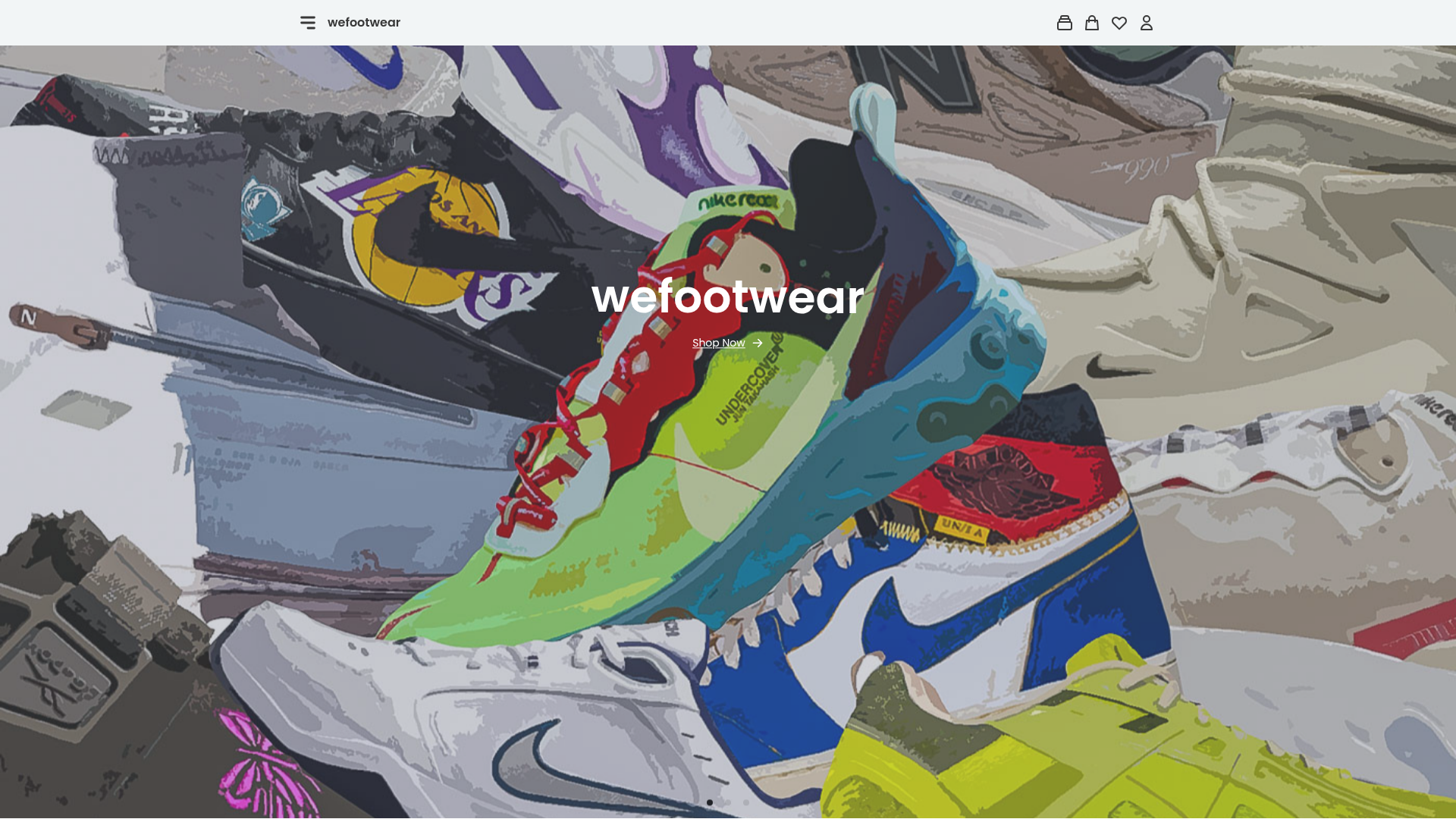Jump to the second carousel slide dot
Viewport: 1456px width, 819px height.
pyautogui.click(x=728, y=802)
